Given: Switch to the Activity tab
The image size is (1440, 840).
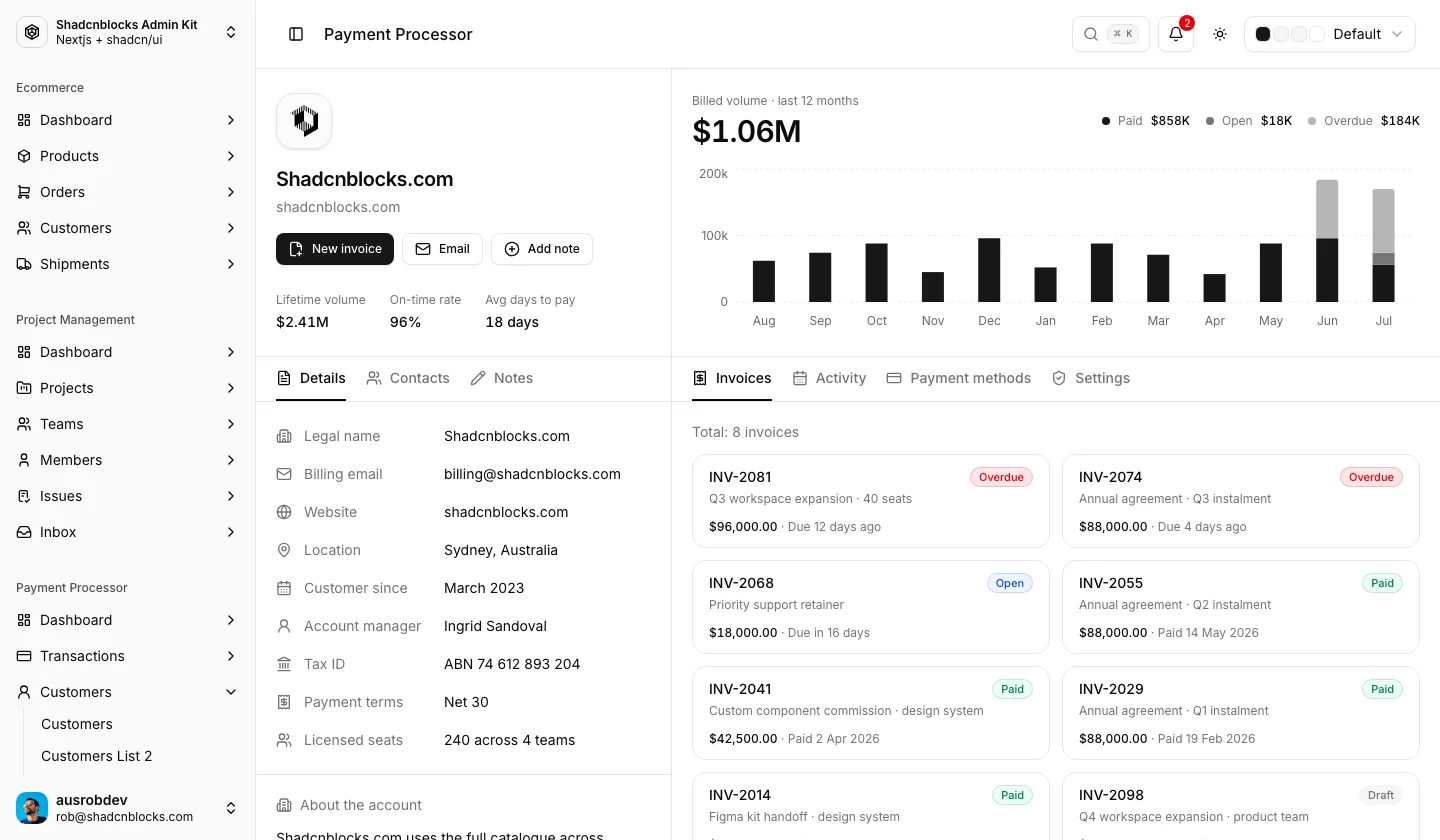Looking at the screenshot, I should pyautogui.click(x=829, y=378).
